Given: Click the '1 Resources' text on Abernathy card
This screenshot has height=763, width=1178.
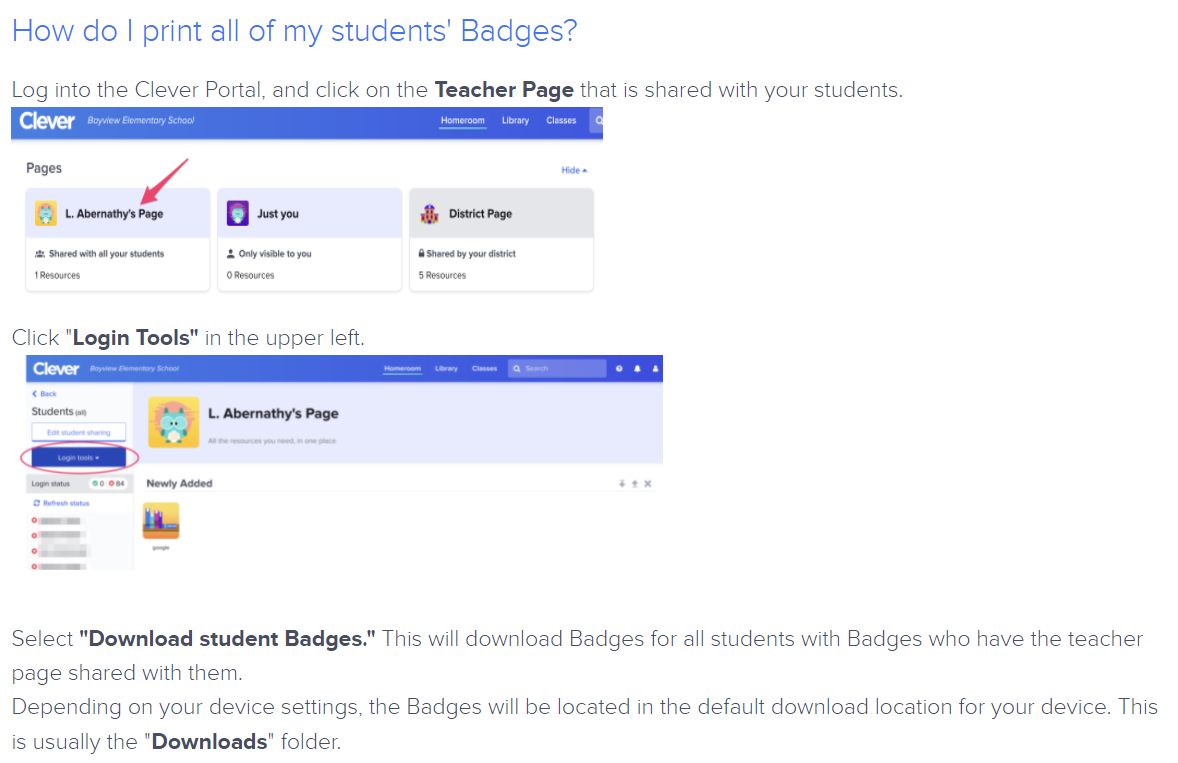Looking at the screenshot, I should click(x=57, y=276).
